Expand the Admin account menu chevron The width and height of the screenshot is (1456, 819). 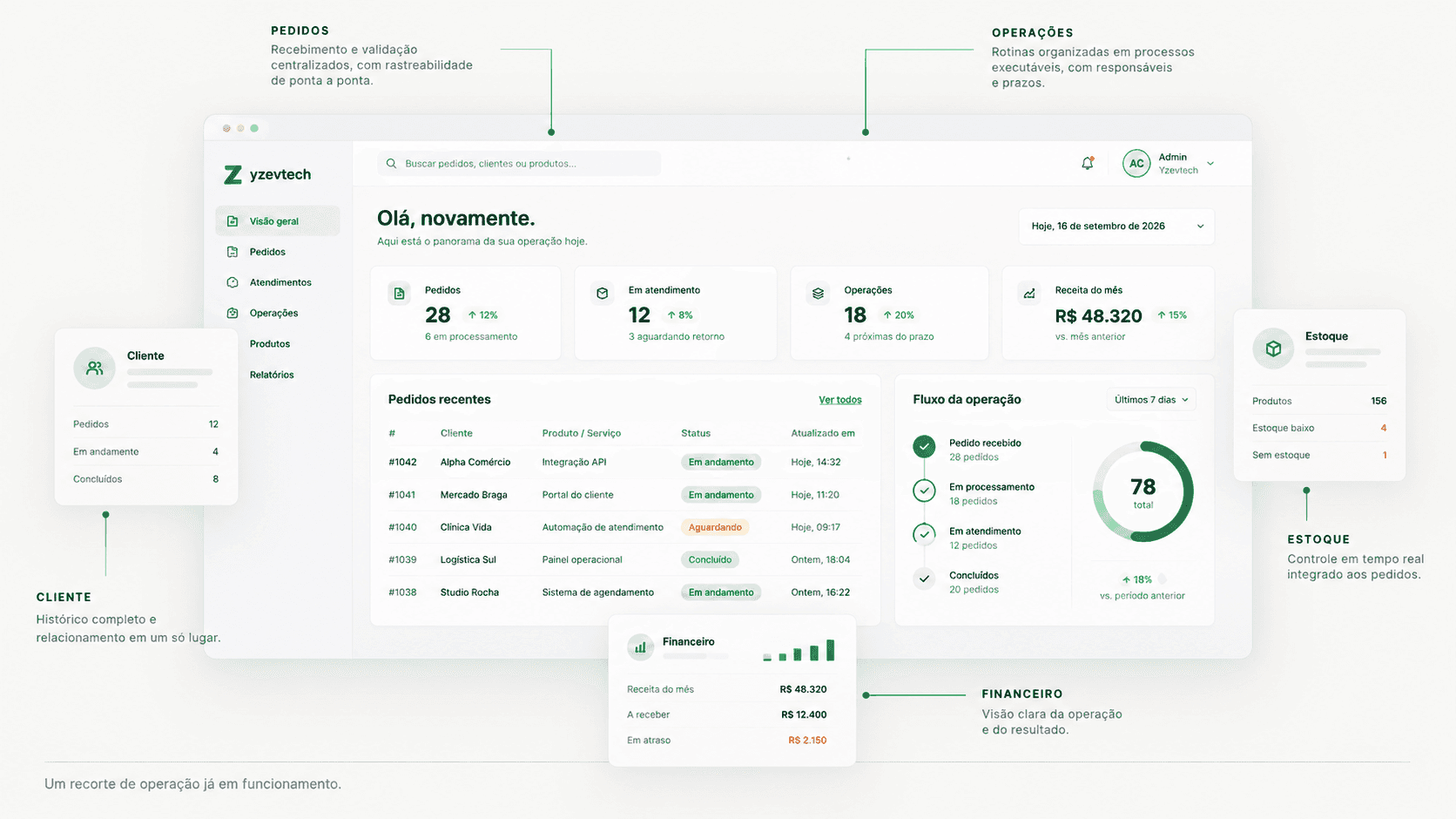point(1210,164)
